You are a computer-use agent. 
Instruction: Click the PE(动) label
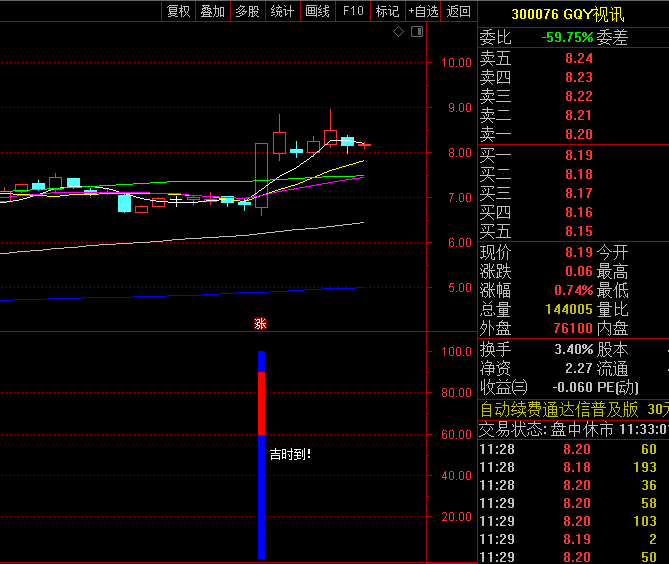pos(618,387)
